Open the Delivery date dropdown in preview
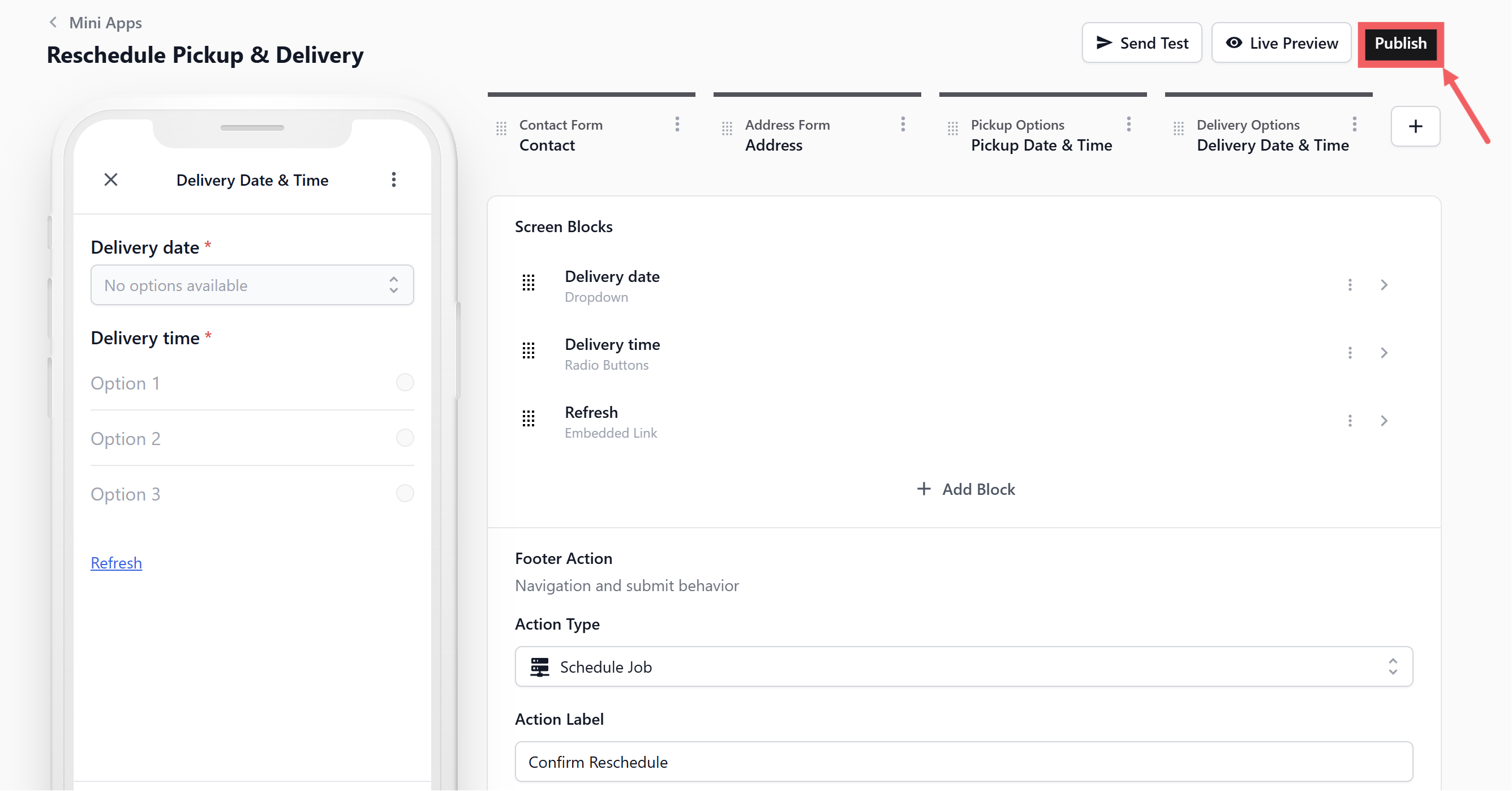 pos(252,285)
